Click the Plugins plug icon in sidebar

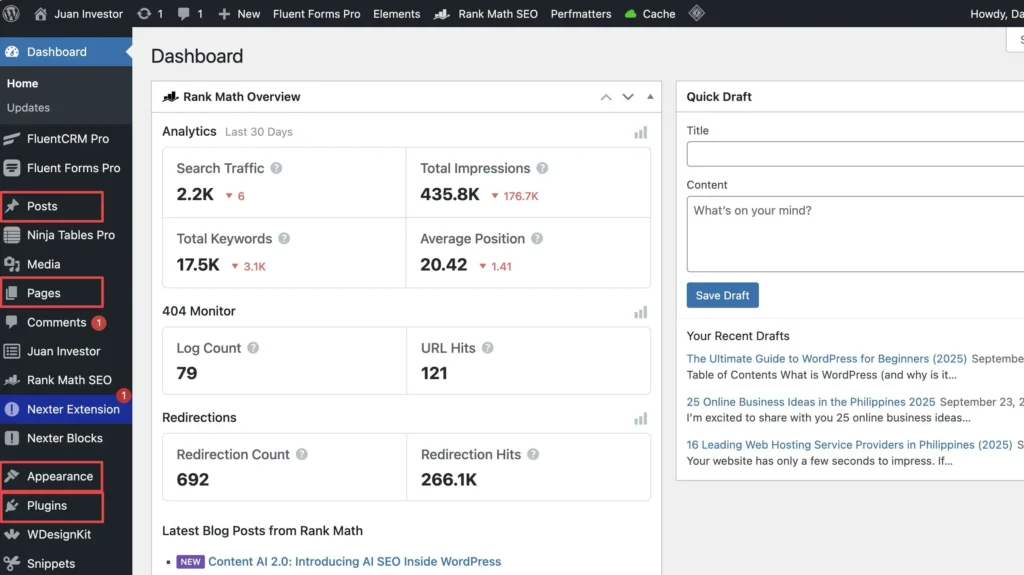(x=12, y=505)
